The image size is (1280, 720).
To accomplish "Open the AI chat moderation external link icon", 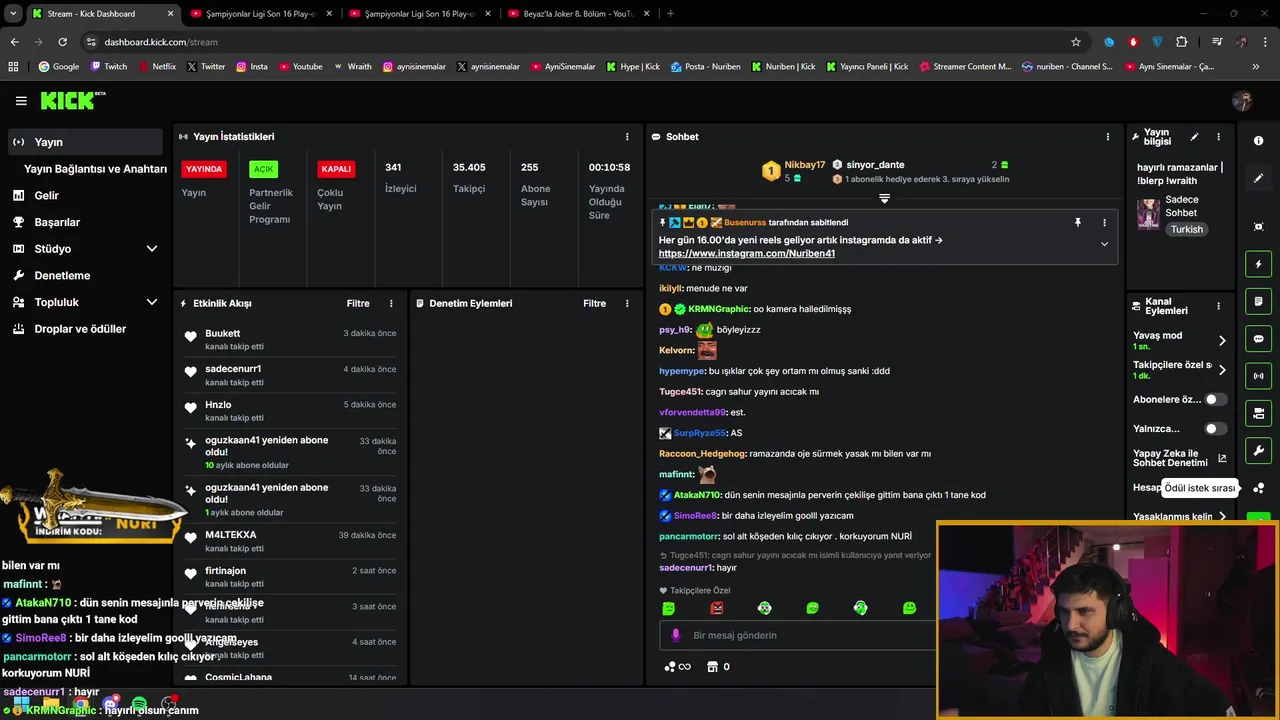I will 1222,459.
